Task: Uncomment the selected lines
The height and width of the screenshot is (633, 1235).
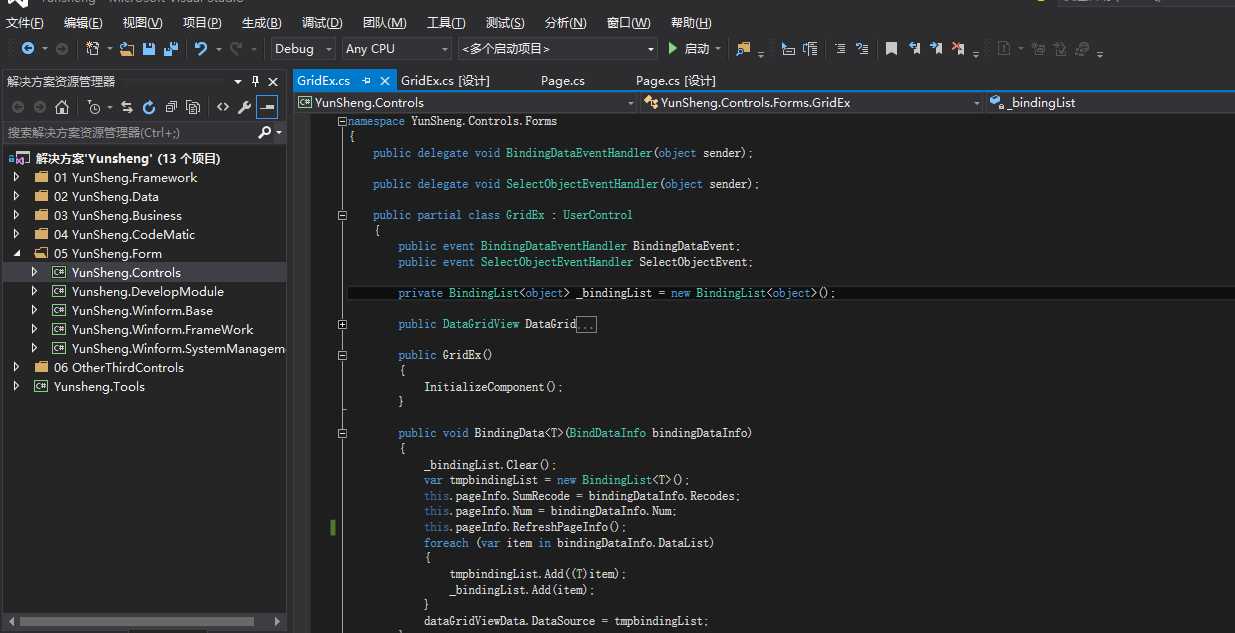Action: coord(862,48)
